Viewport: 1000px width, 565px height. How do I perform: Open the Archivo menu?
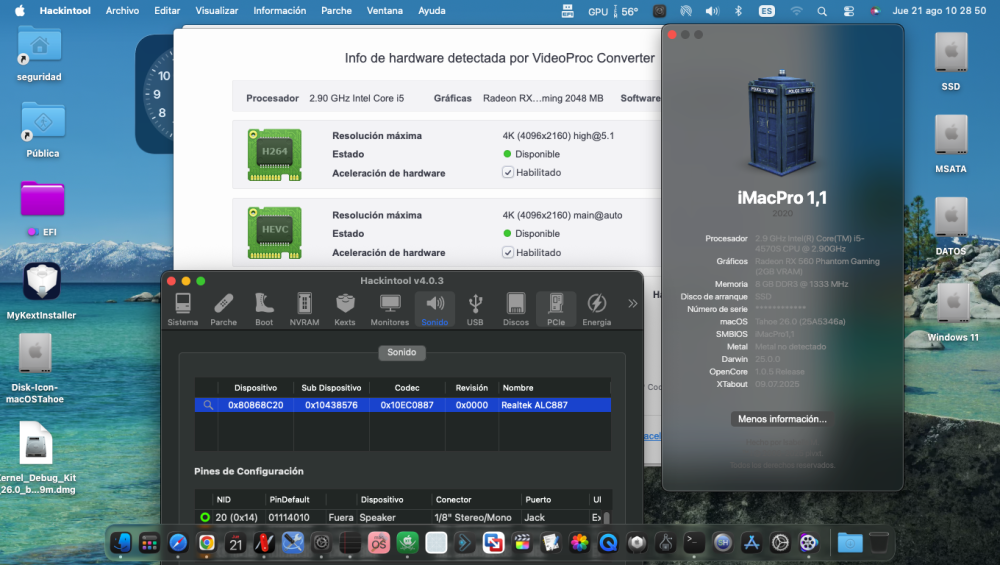[122, 11]
